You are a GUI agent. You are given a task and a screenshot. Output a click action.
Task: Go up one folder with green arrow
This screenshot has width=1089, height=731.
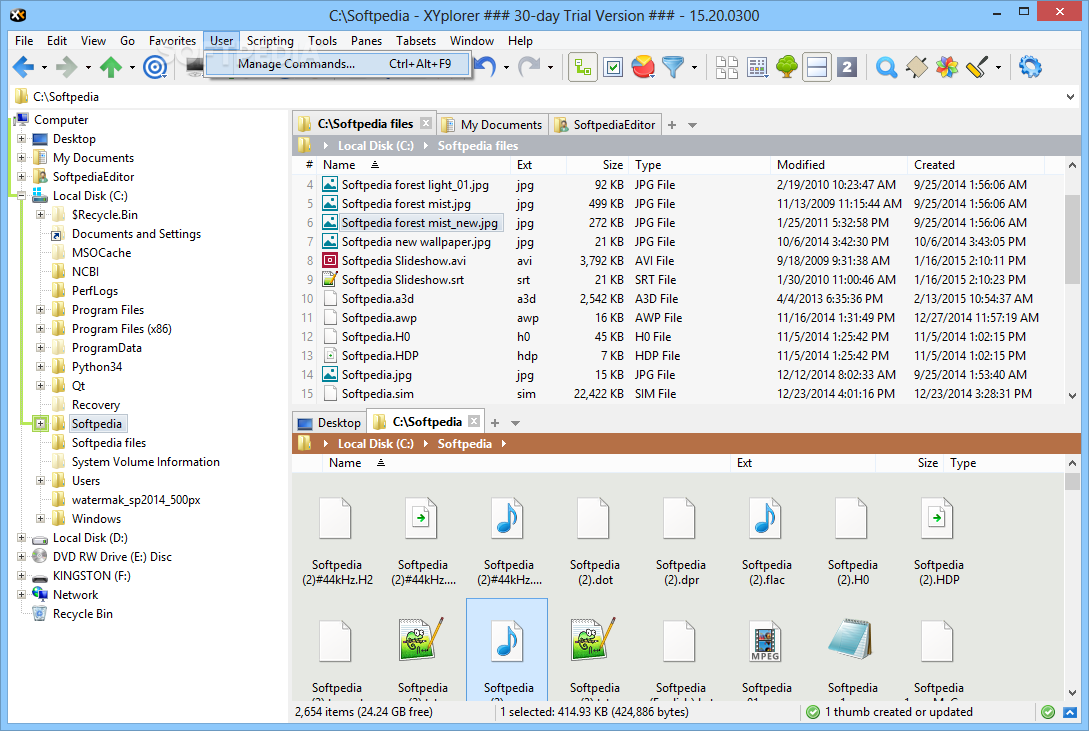point(110,67)
